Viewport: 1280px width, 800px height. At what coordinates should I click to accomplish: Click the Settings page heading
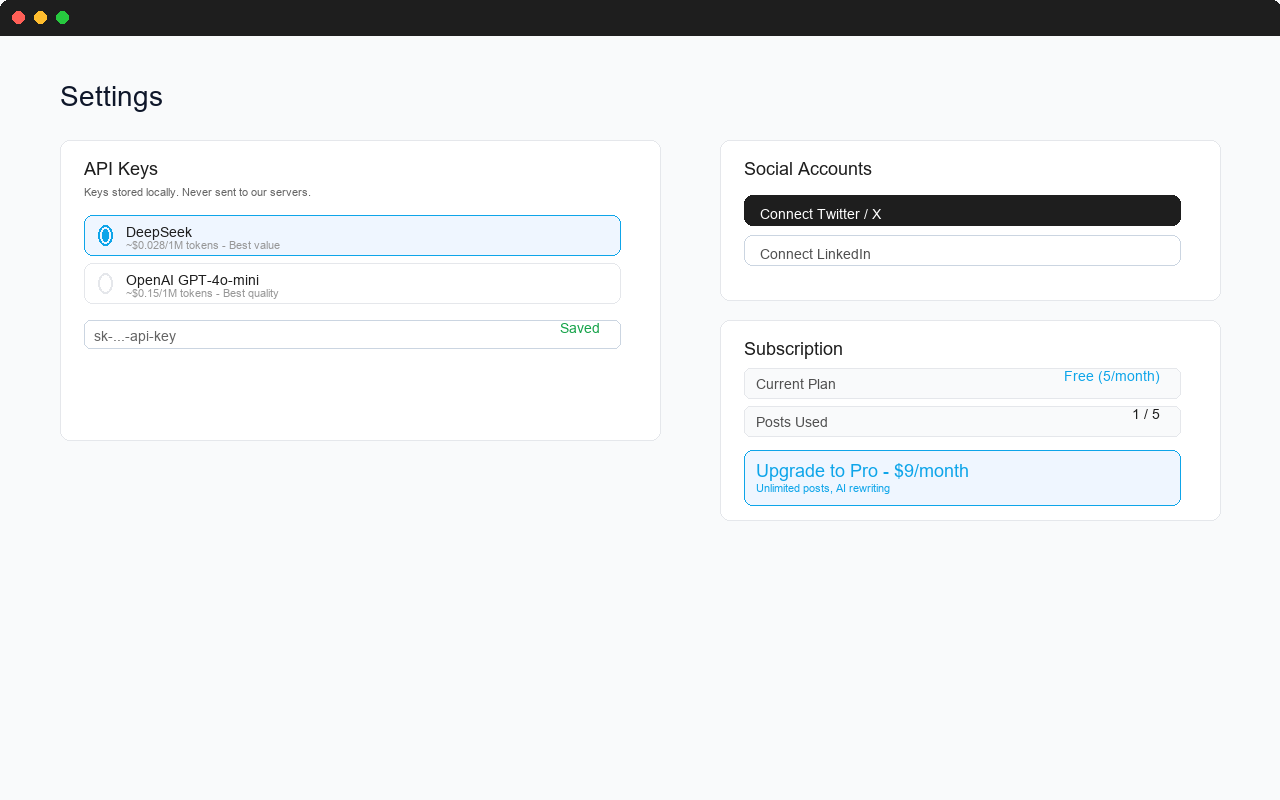(x=111, y=96)
